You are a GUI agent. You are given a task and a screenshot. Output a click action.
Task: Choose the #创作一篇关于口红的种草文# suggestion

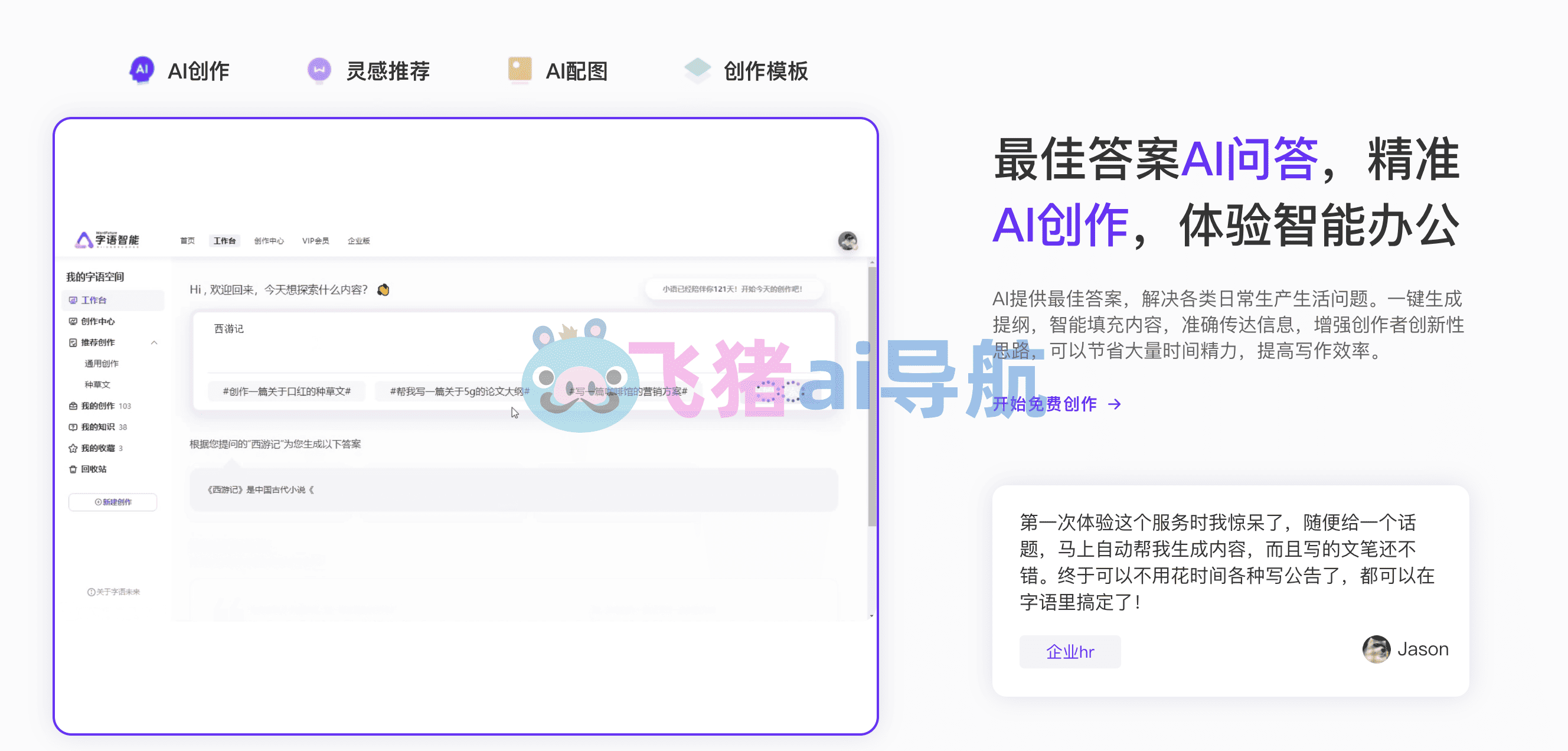[x=287, y=391]
